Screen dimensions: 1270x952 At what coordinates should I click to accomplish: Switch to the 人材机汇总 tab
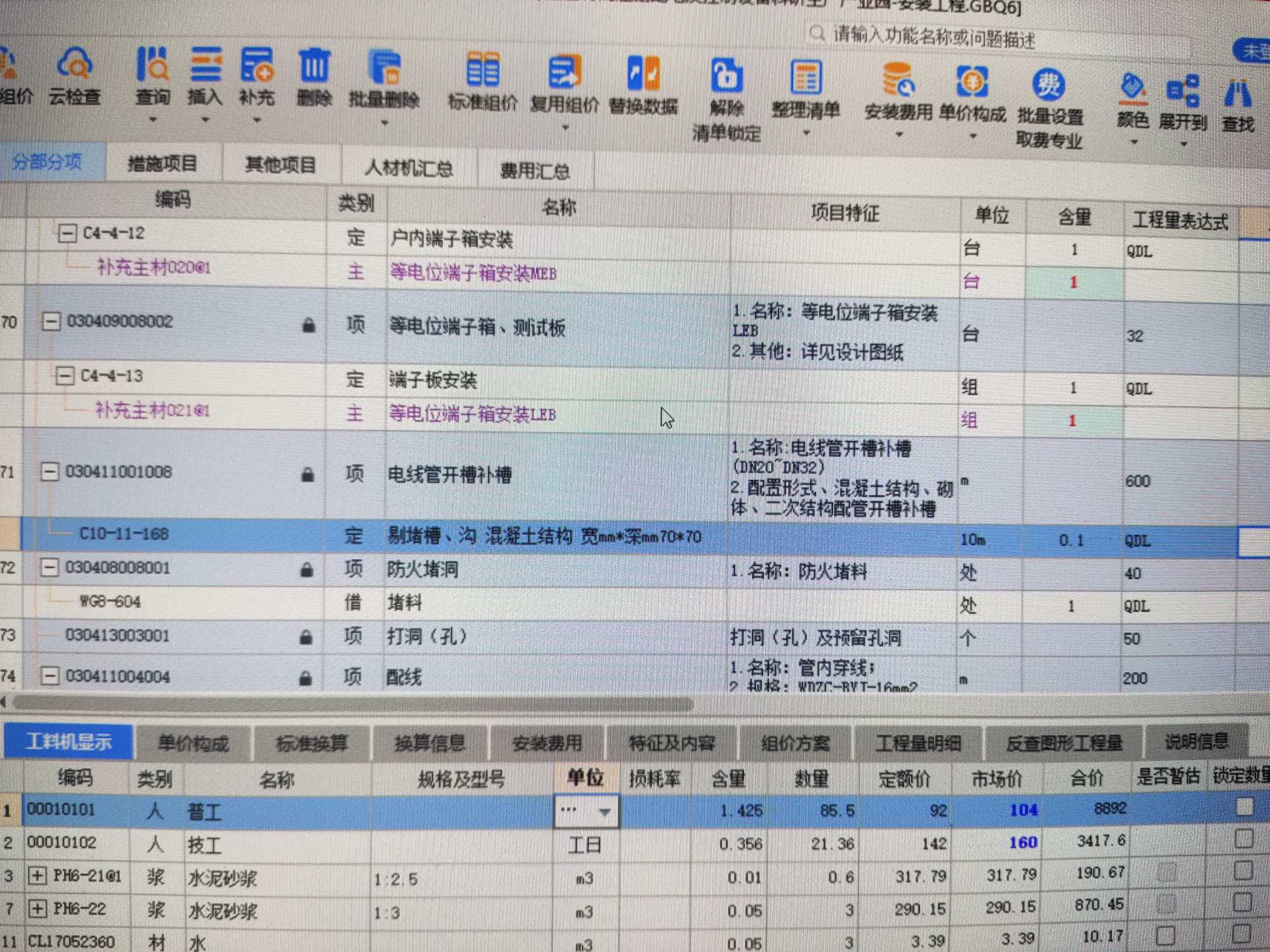tap(408, 169)
